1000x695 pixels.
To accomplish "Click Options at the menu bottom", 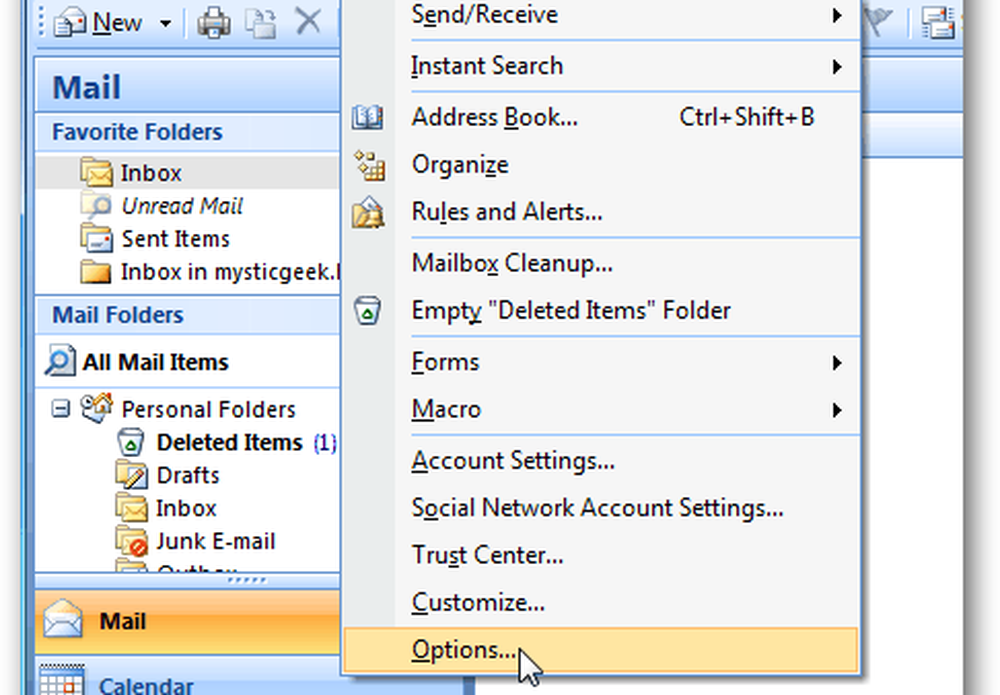I will pyautogui.click(x=601, y=650).
